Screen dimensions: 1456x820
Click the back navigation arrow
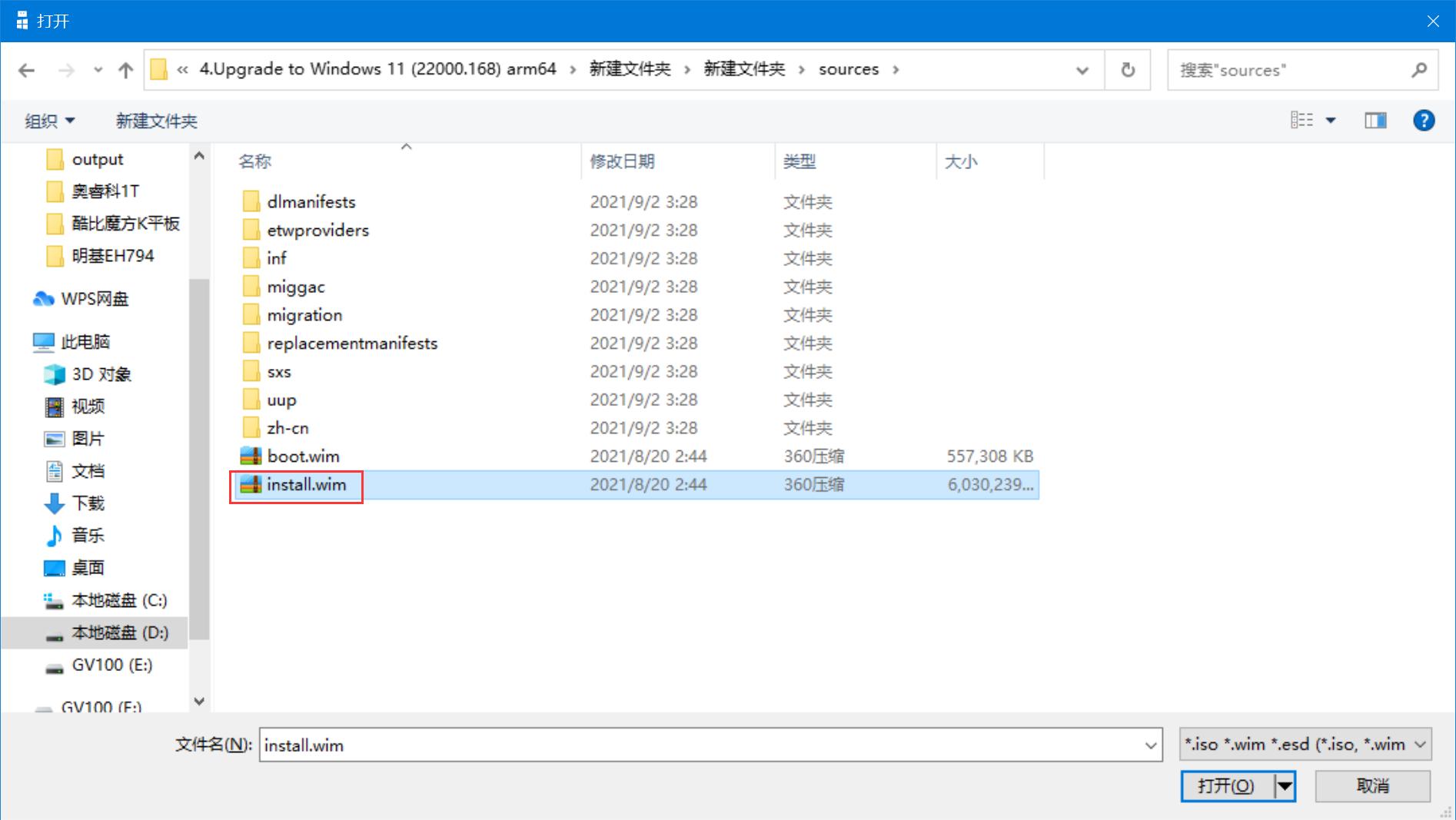point(27,69)
